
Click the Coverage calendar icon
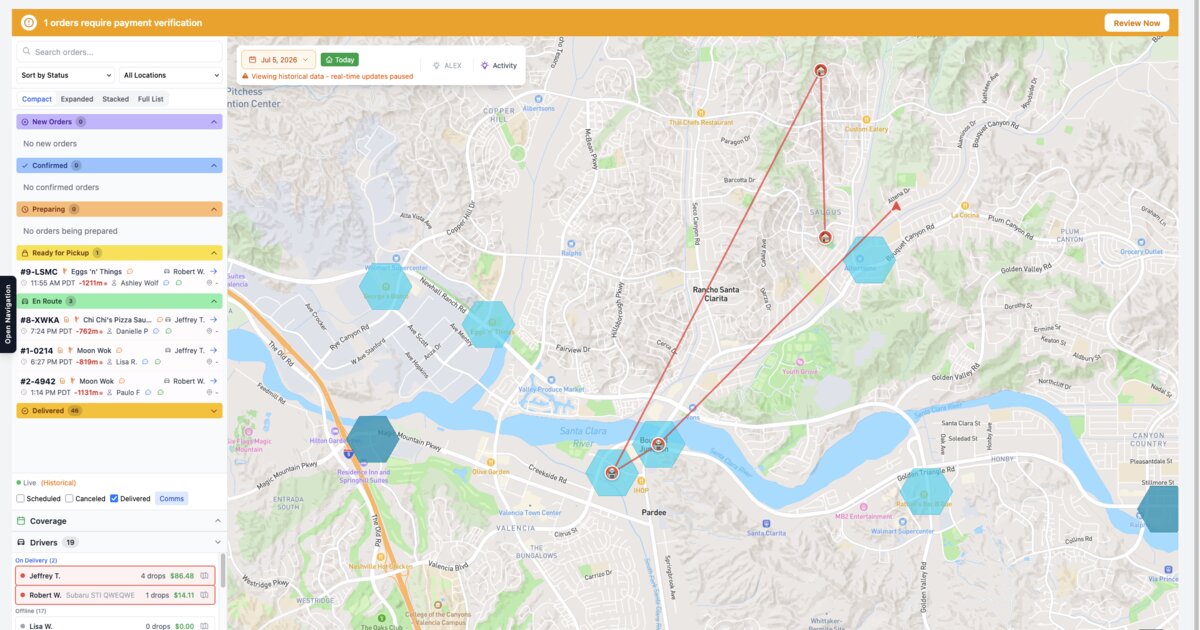pyautogui.click(x=22, y=521)
